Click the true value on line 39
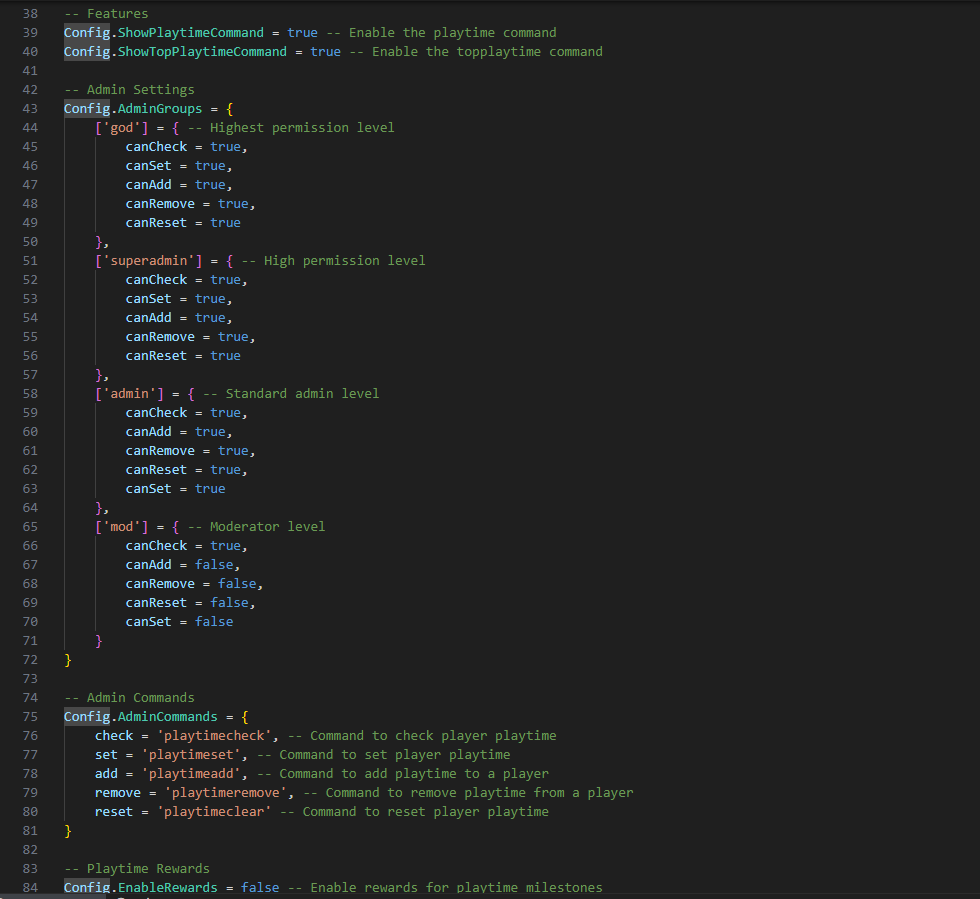980x899 pixels. point(302,33)
